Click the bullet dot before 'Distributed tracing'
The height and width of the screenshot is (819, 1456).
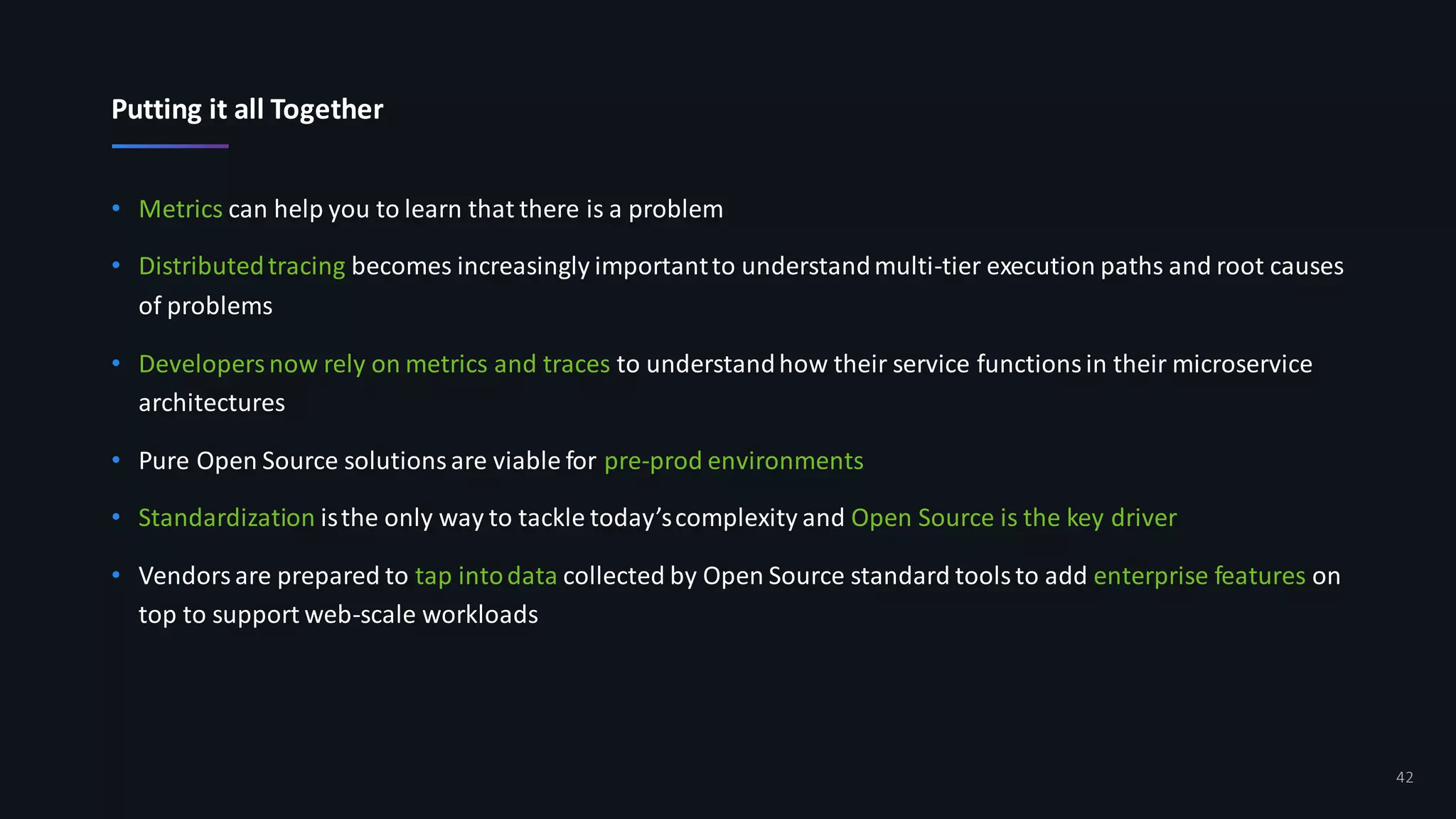click(116, 265)
